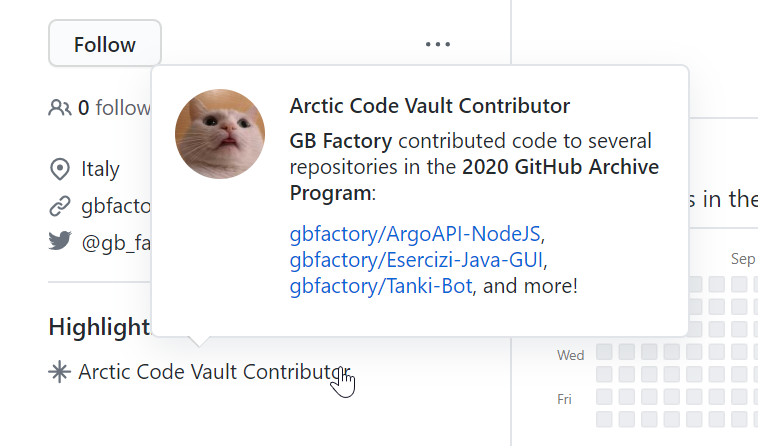
Task: Open the three-dot more options menu
Action: [437, 44]
